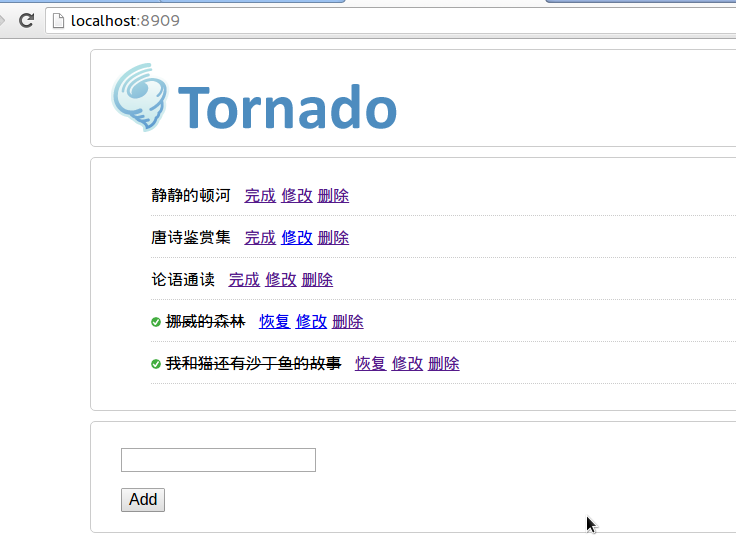This screenshot has width=736, height=545.
Task: Mark 静静的顿河 as 完成
Action: 260,195
